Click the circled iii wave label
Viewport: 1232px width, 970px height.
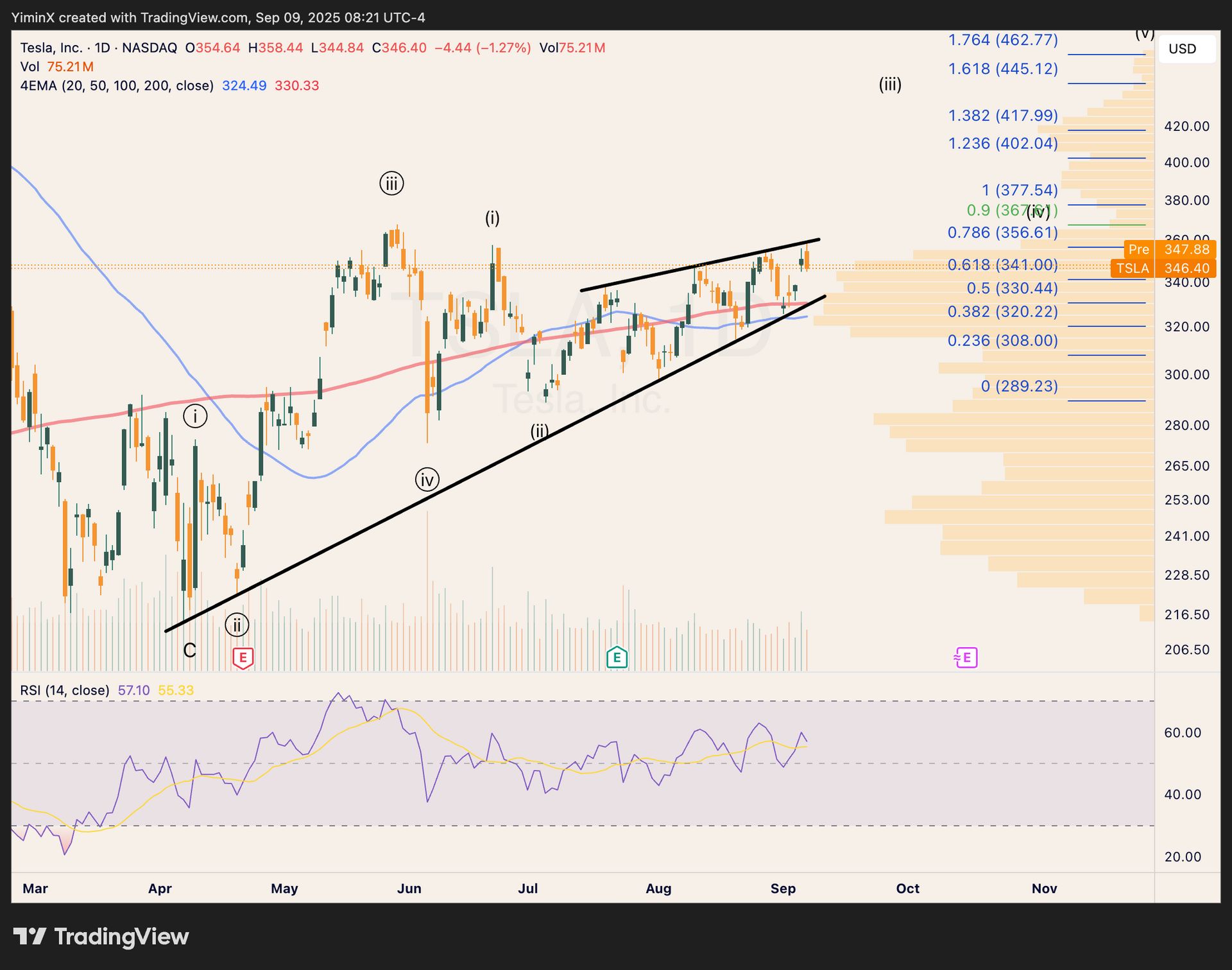(x=391, y=184)
